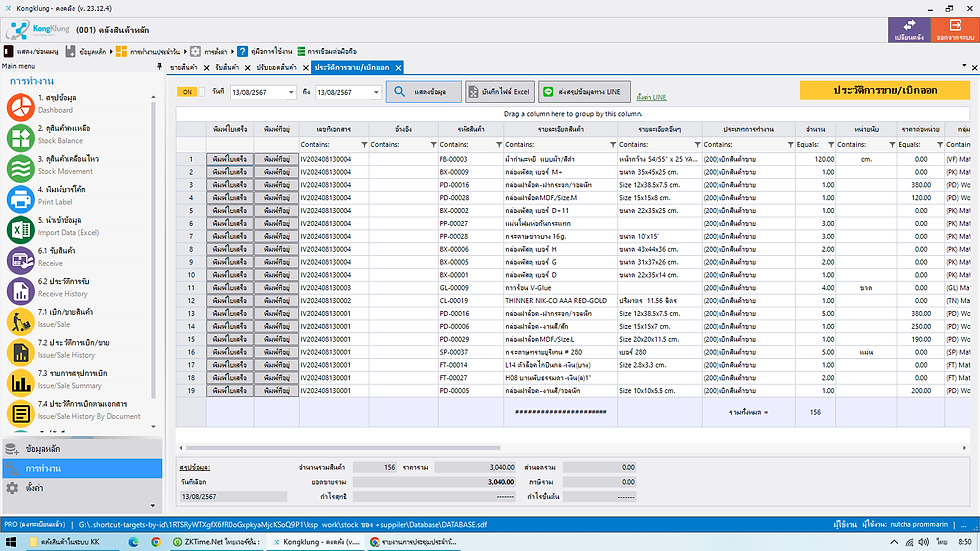
Task: Click the search แสดงข้อมูล button
Action: pos(424,92)
